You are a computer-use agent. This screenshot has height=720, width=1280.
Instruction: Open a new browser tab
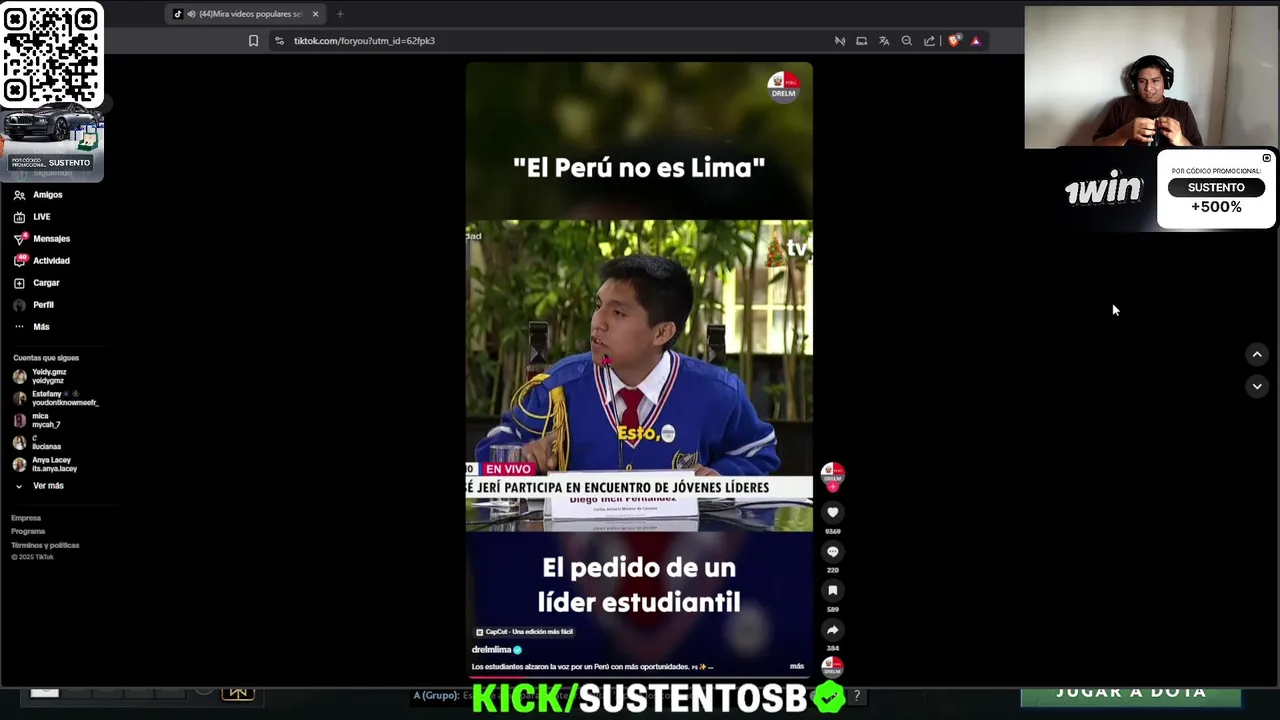coord(340,14)
